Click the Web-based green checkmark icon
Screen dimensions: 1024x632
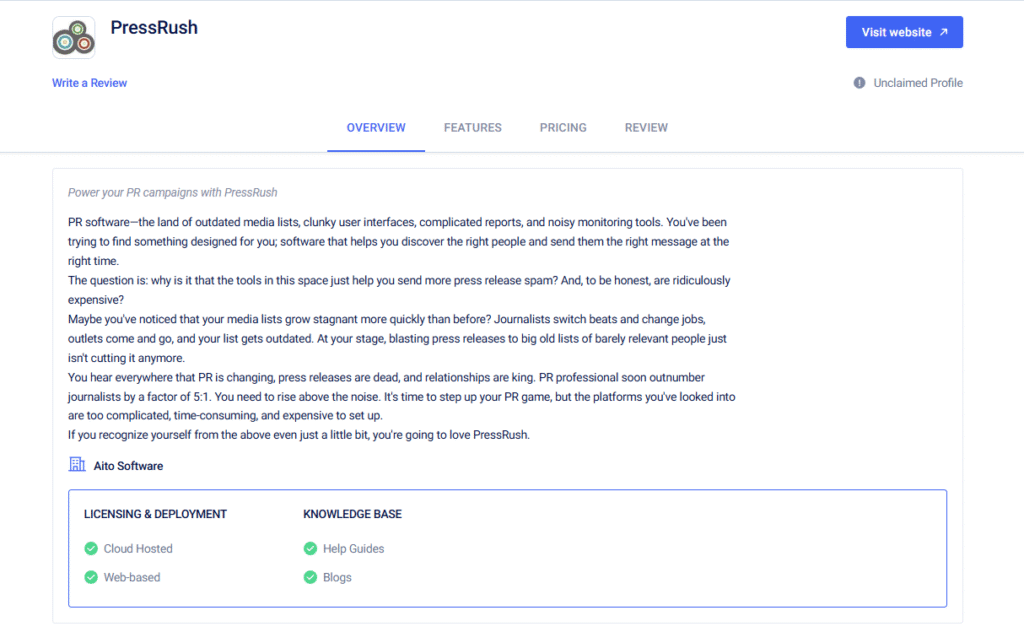tap(92, 577)
